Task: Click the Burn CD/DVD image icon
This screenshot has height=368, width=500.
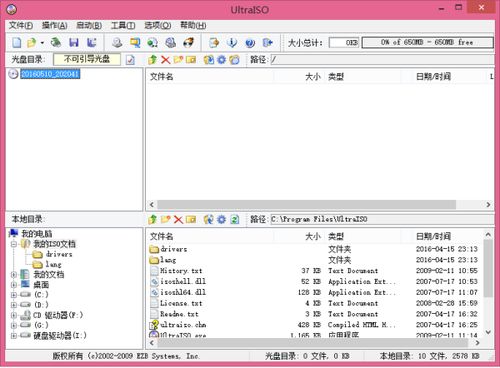Action: (x=189, y=42)
